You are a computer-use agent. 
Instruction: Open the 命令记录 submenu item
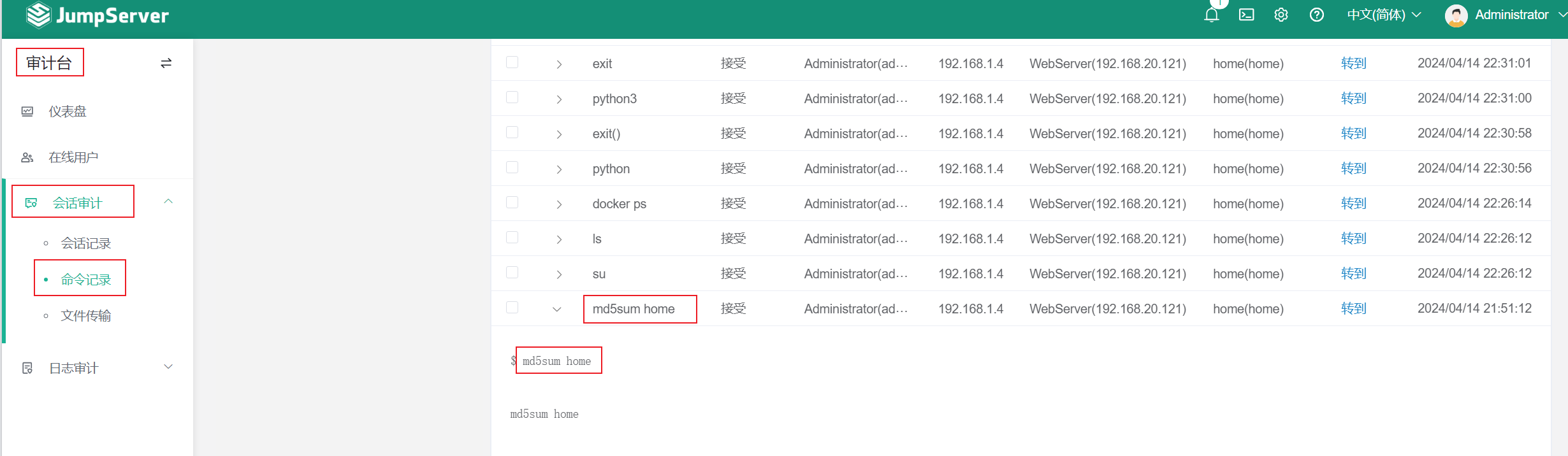coord(86,280)
